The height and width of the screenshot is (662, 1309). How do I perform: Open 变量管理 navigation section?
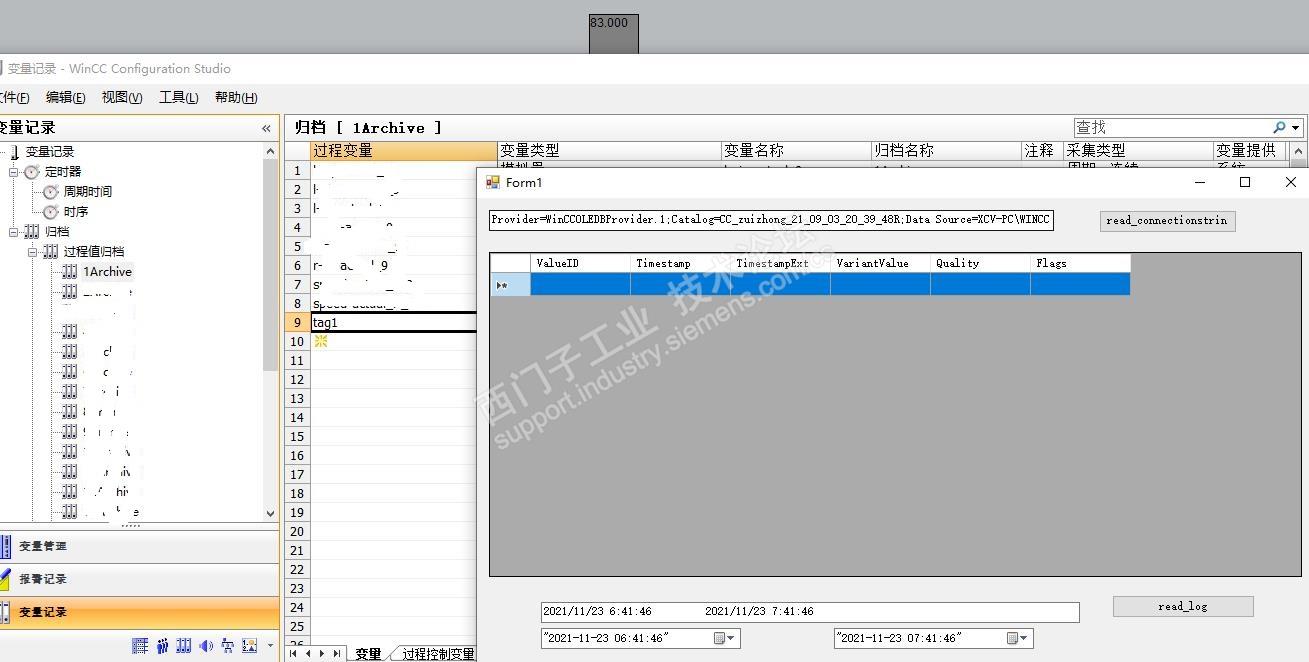(x=139, y=546)
